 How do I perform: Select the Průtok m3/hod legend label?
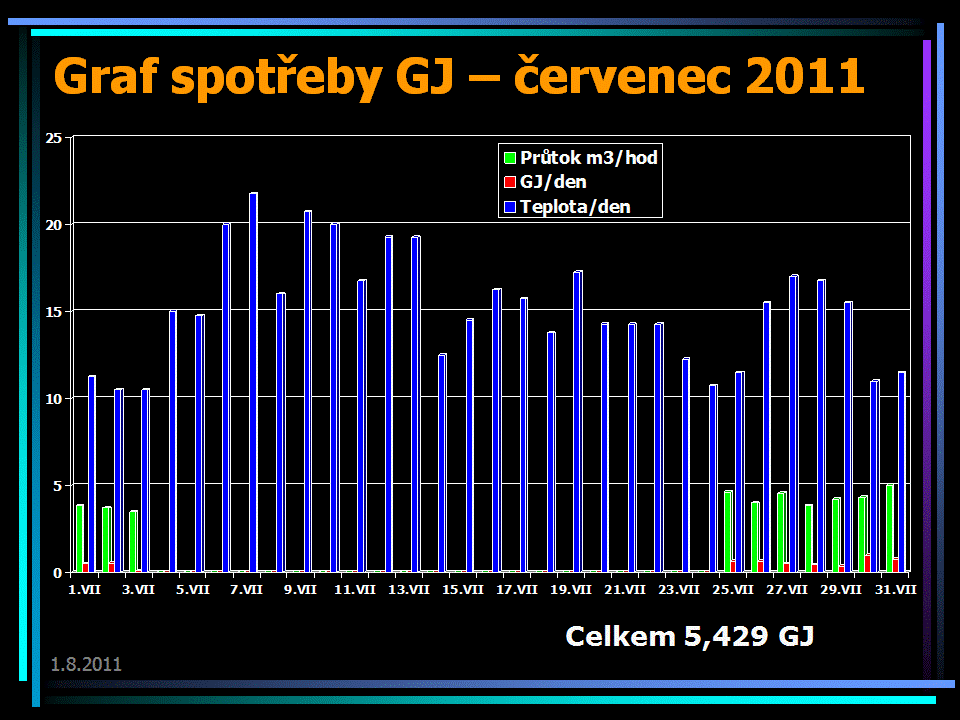tap(589, 158)
